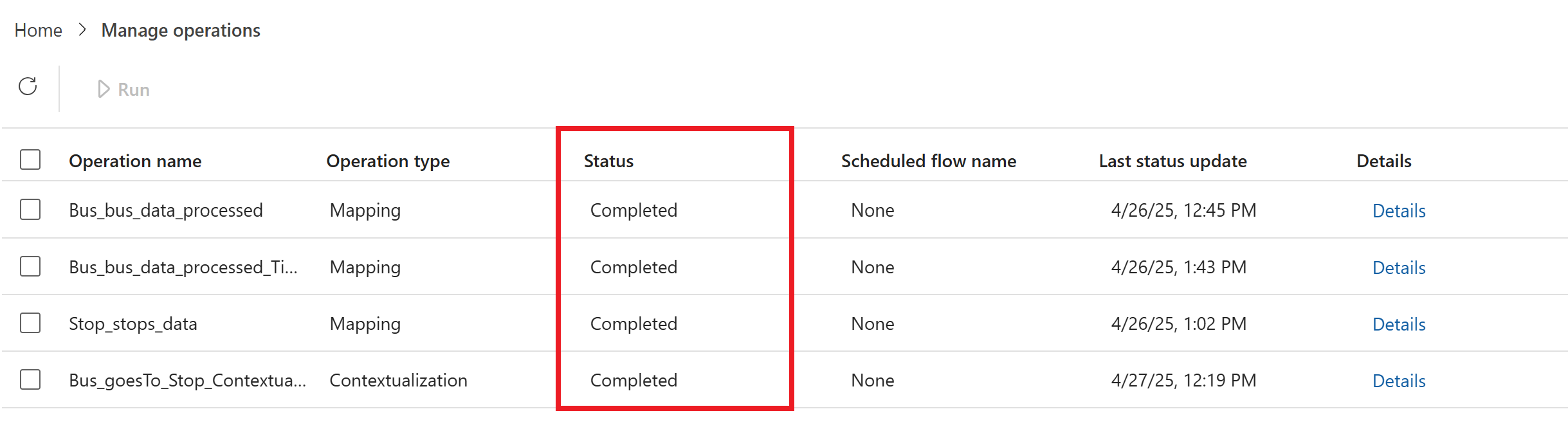
Task: Click the Status column header
Action: point(608,161)
